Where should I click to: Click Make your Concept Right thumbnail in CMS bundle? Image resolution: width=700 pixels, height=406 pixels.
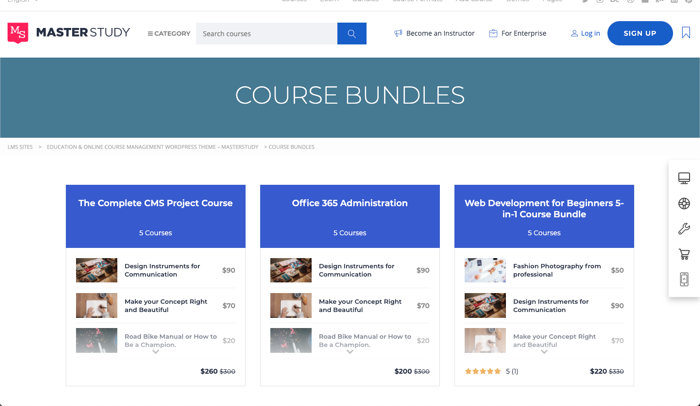(96, 306)
